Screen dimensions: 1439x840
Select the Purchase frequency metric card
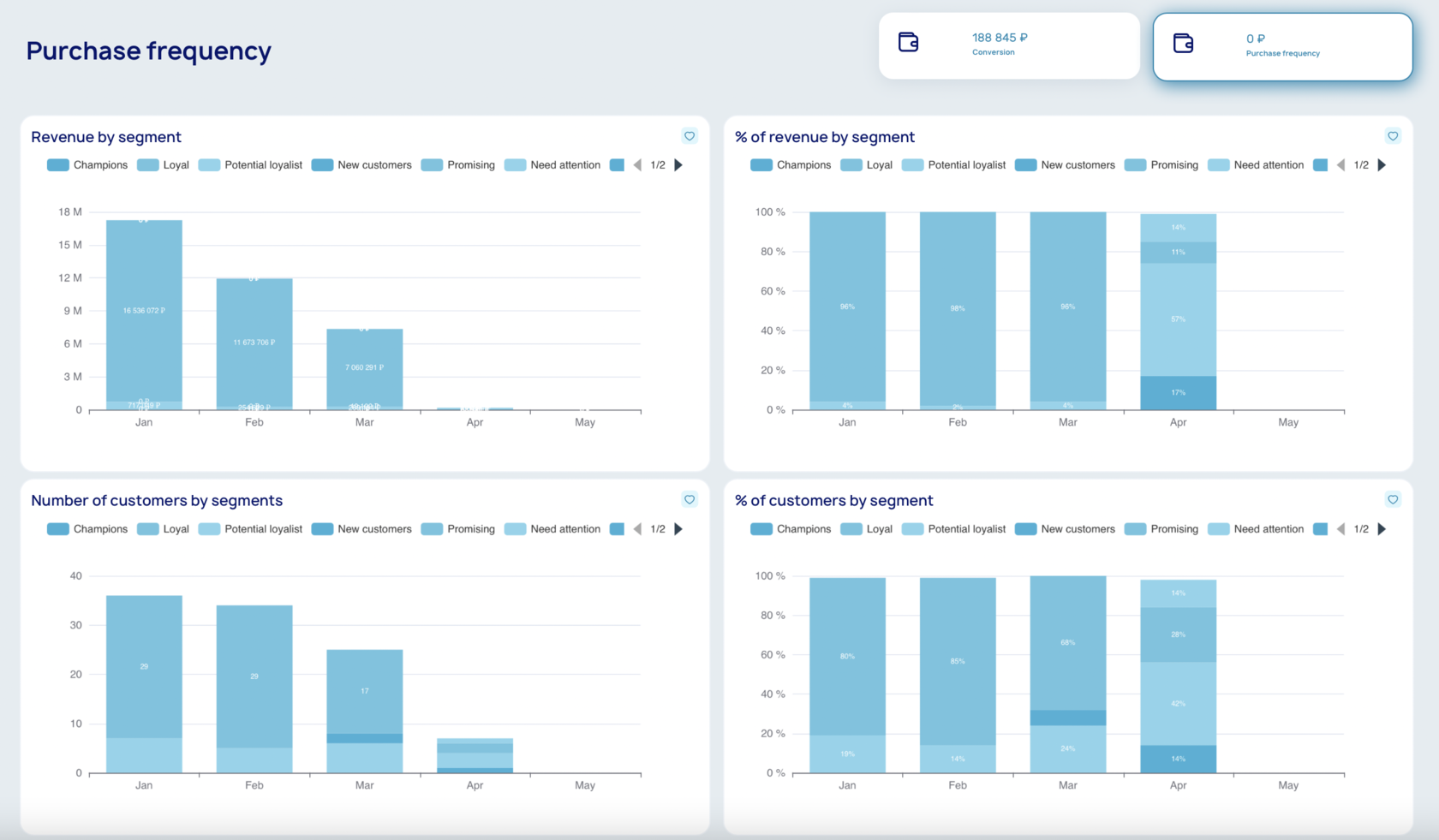click(1283, 47)
